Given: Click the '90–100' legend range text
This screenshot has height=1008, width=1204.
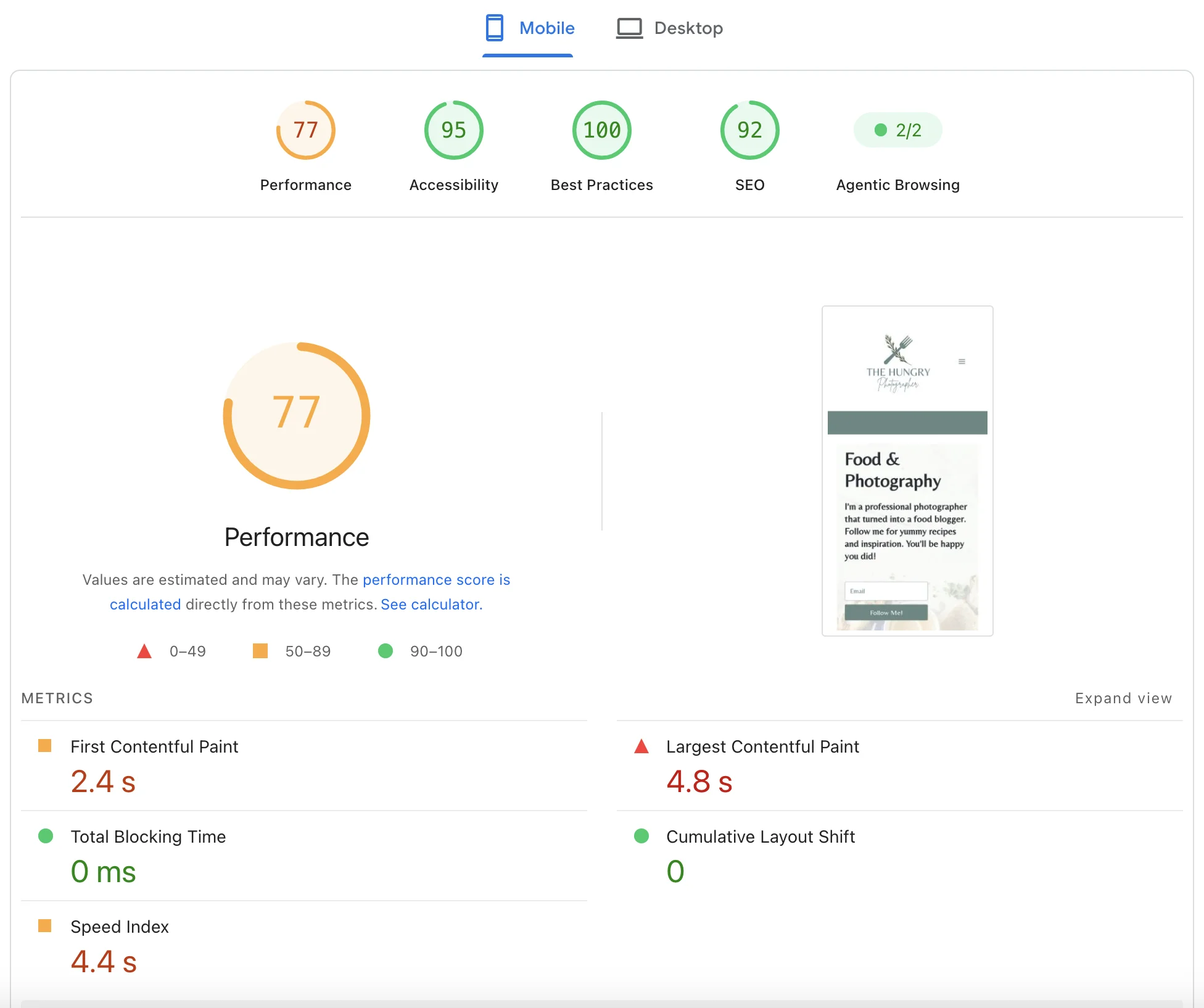Looking at the screenshot, I should pyautogui.click(x=436, y=651).
